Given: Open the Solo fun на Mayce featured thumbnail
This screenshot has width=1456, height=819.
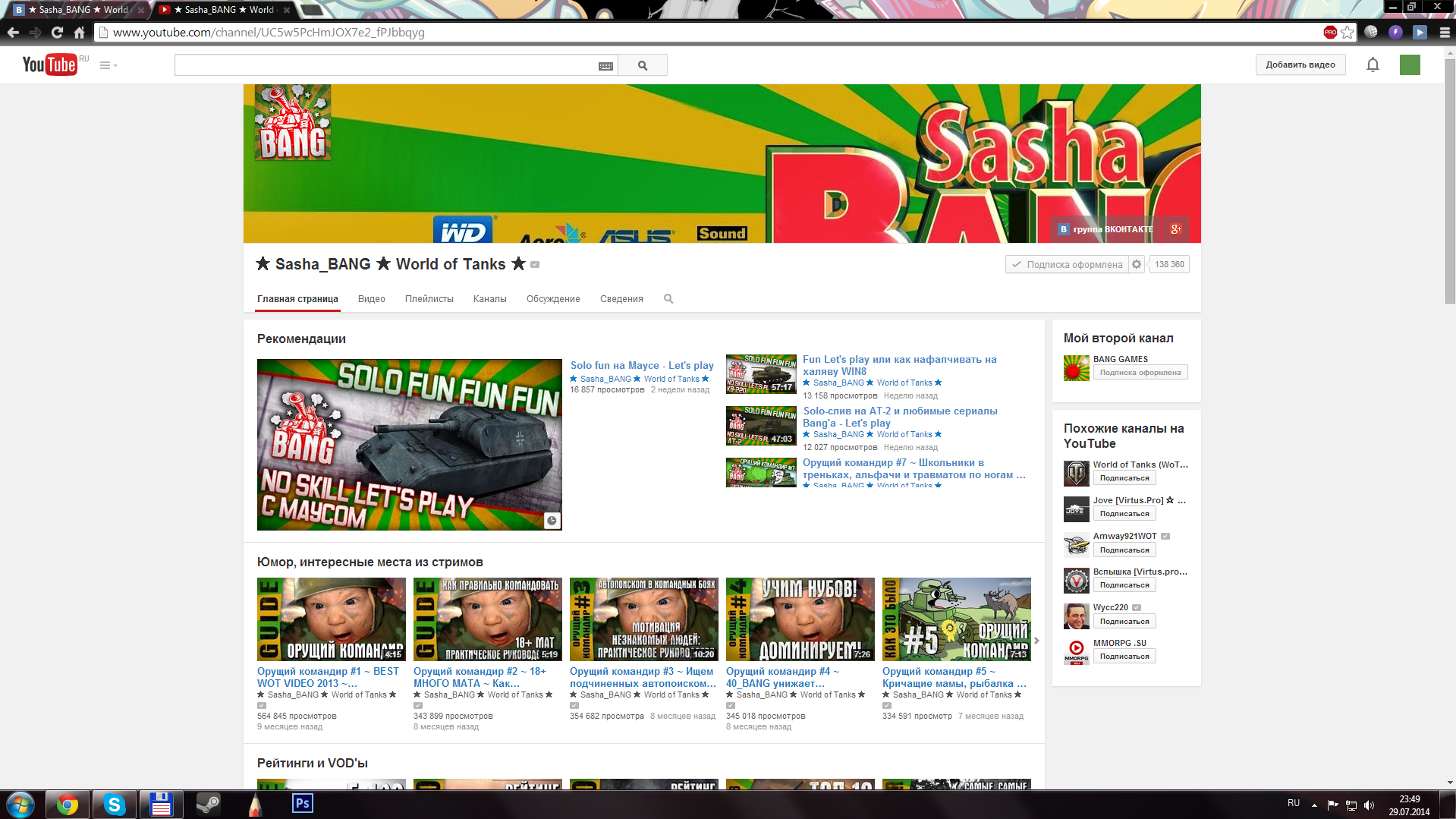Looking at the screenshot, I should [x=410, y=445].
